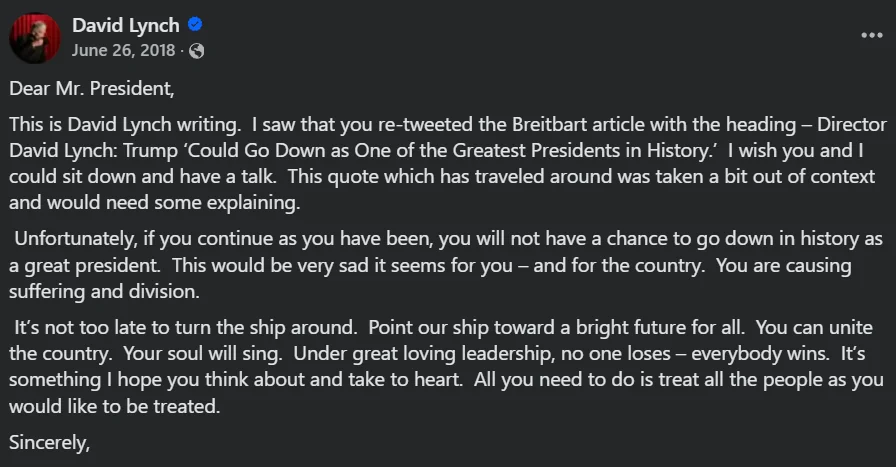Click the paragraph starting with 'Unfortunately'
This screenshot has height=467, width=896.
[x=446, y=265]
